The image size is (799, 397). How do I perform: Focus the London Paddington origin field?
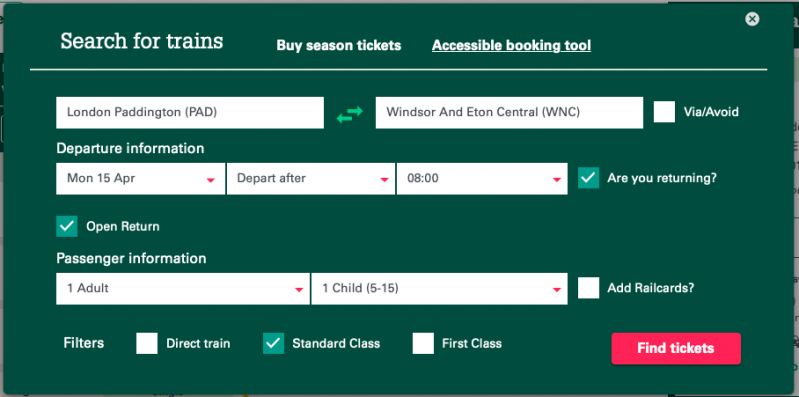(x=190, y=113)
